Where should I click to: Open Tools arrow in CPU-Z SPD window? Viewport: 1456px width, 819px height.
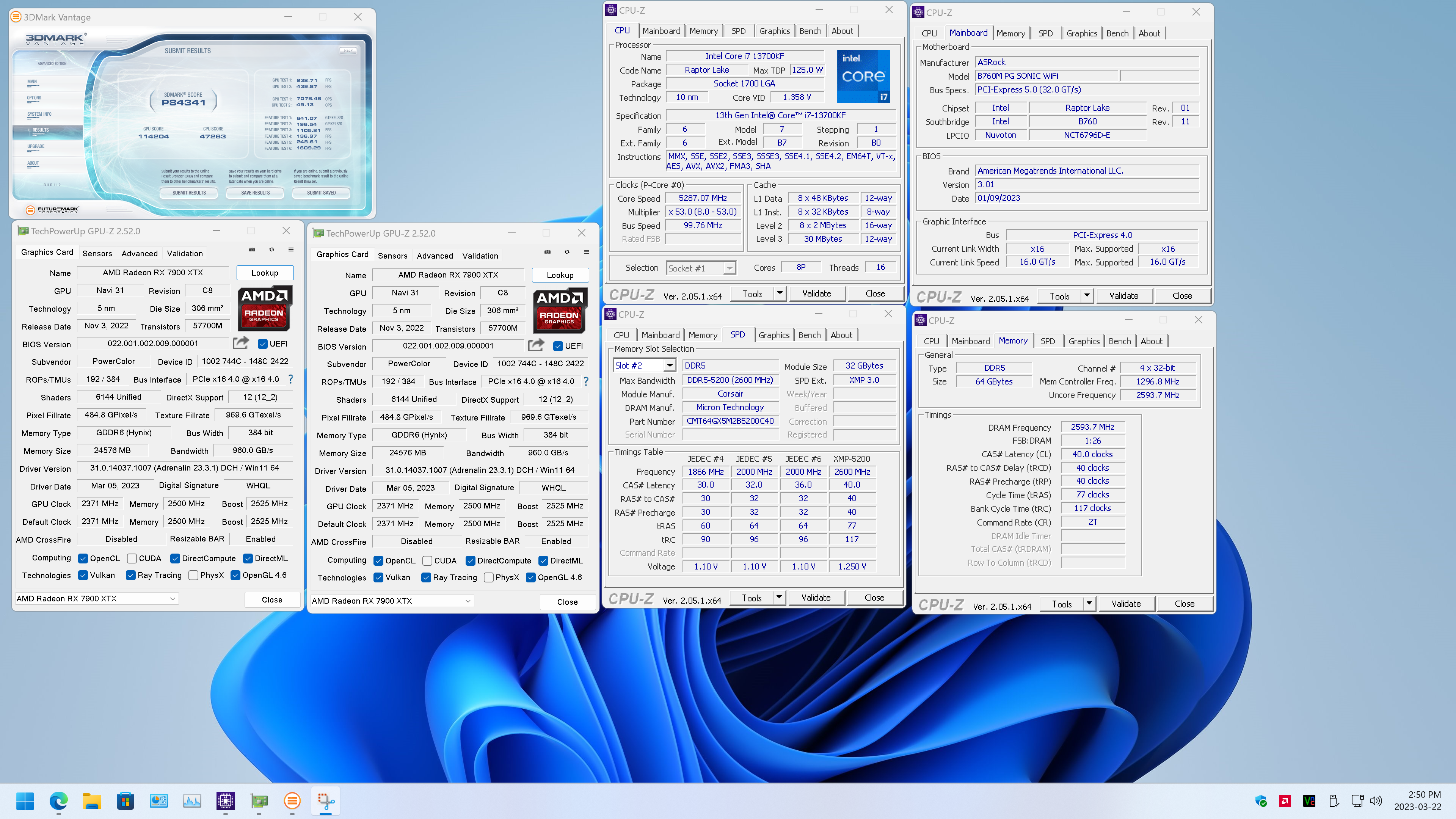(x=779, y=598)
